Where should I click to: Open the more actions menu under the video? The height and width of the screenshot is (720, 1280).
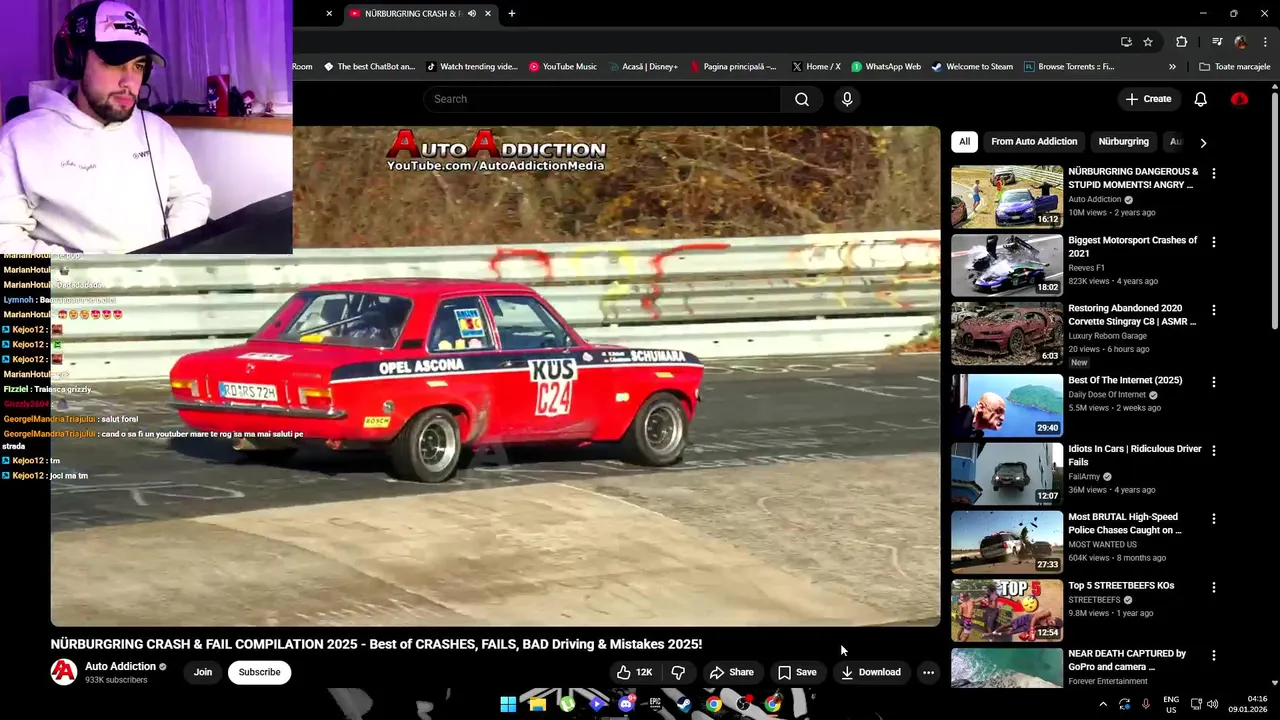coord(928,672)
